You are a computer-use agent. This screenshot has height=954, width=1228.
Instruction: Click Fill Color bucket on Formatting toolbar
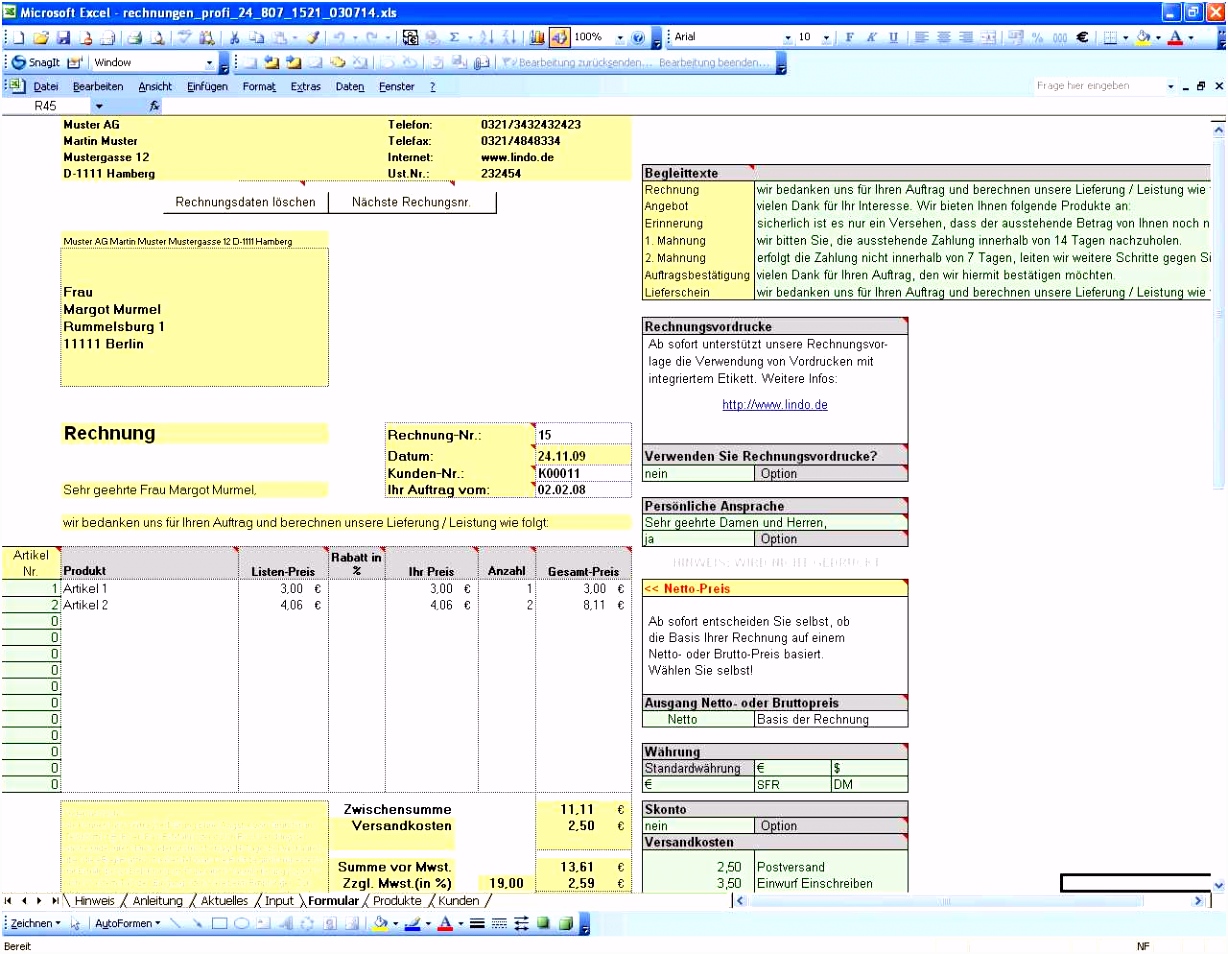tap(1143, 38)
